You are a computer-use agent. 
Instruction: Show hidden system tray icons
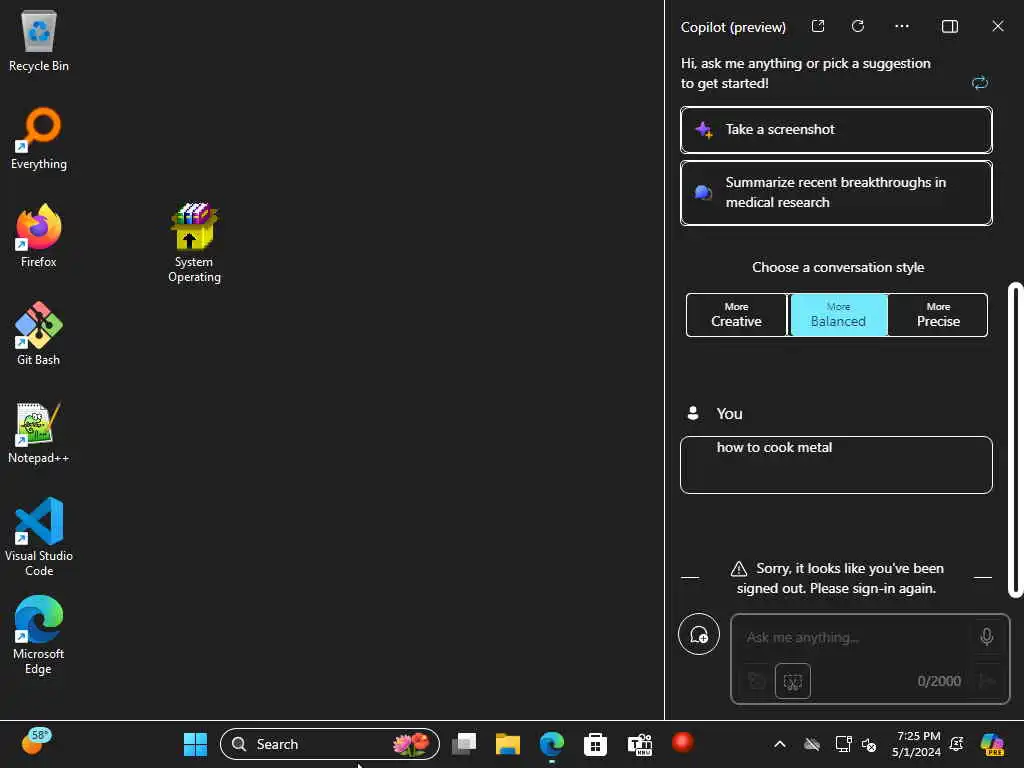coord(780,744)
